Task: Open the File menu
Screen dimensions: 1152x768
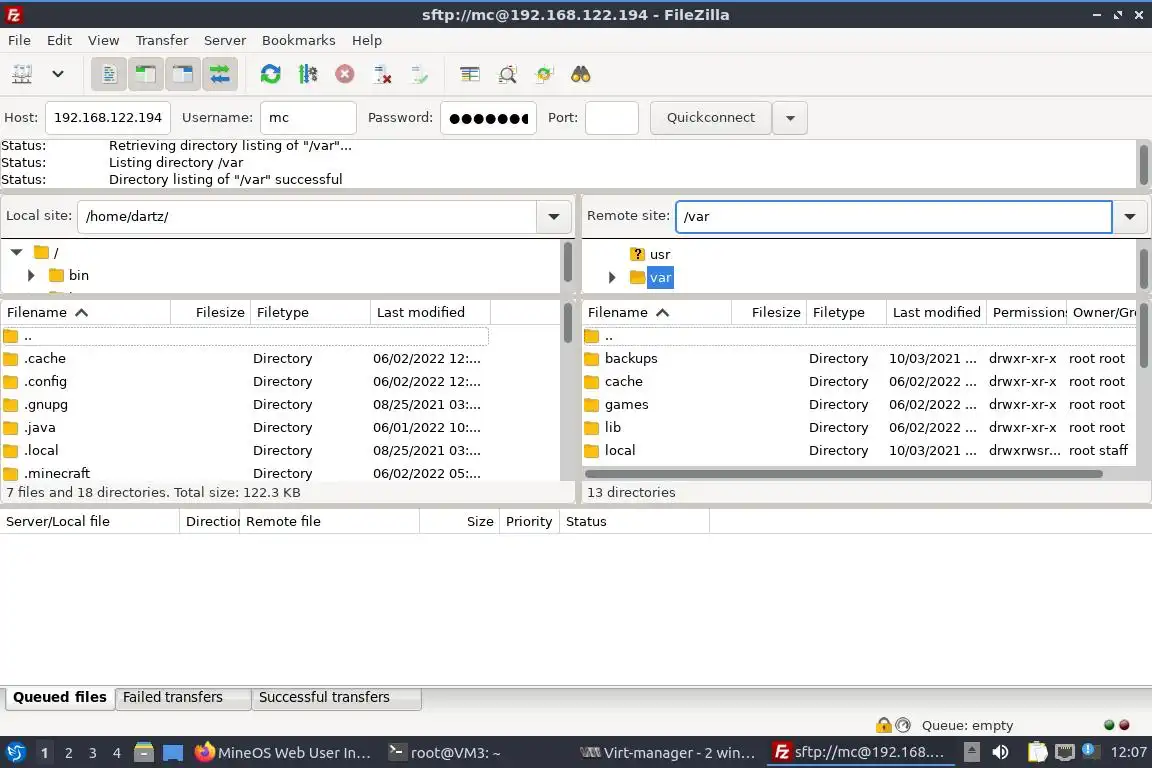Action: pos(19,40)
